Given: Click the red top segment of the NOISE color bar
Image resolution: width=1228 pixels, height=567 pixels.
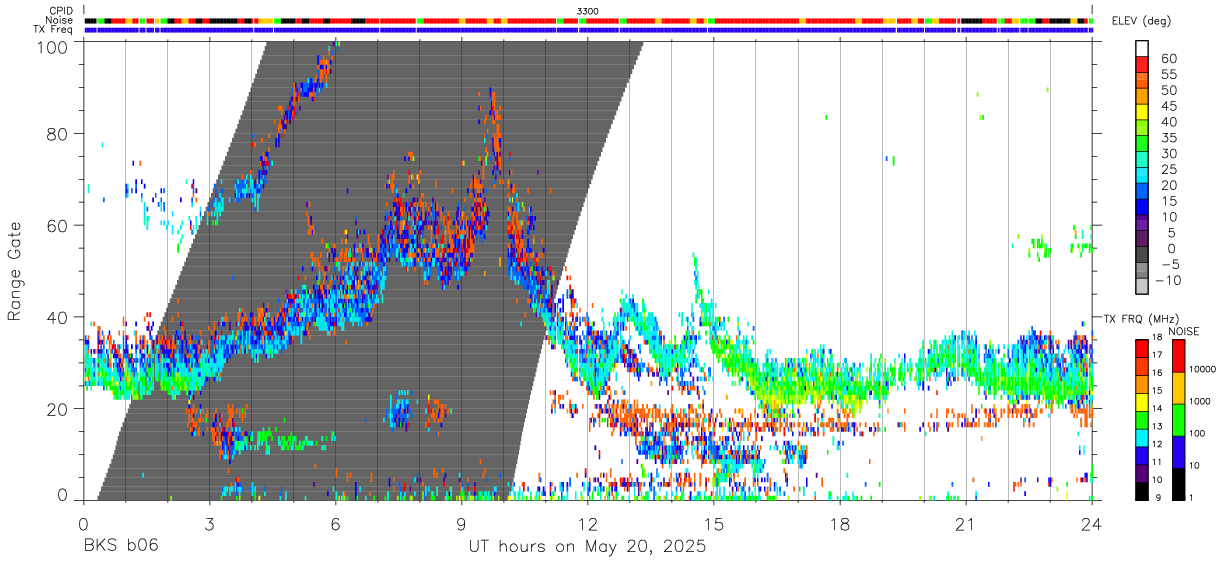Looking at the screenshot, I should pyautogui.click(x=1178, y=356).
